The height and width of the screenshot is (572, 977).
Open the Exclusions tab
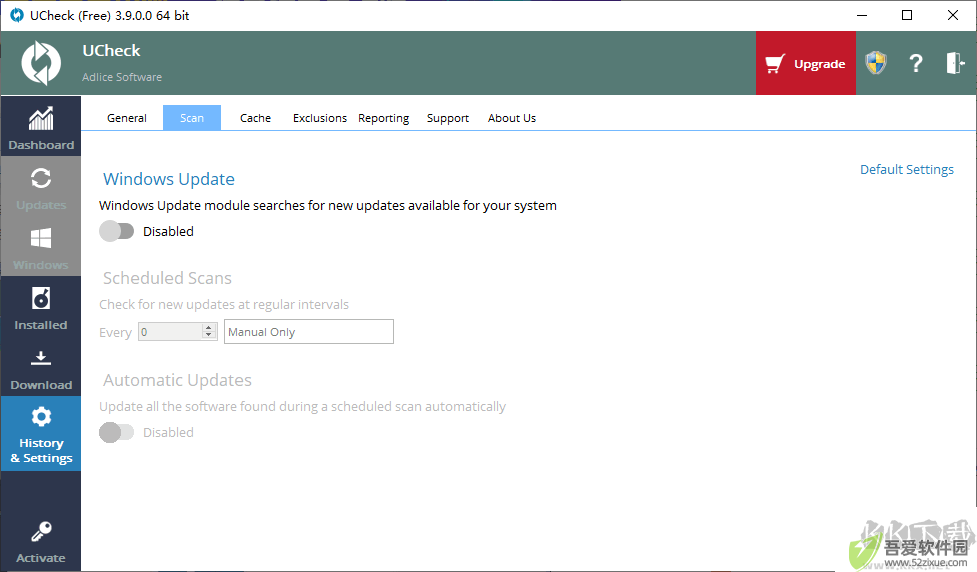pos(320,118)
